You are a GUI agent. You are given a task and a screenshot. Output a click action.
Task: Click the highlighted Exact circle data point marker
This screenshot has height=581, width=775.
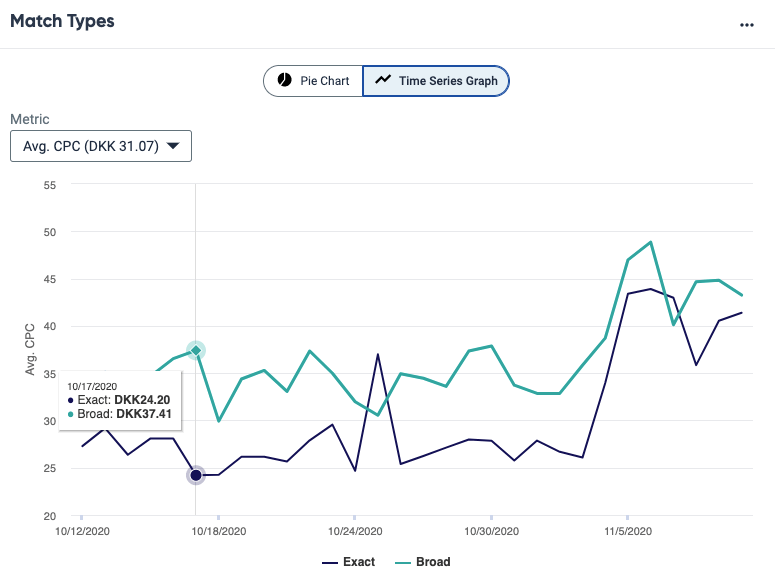click(x=196, y=475)
